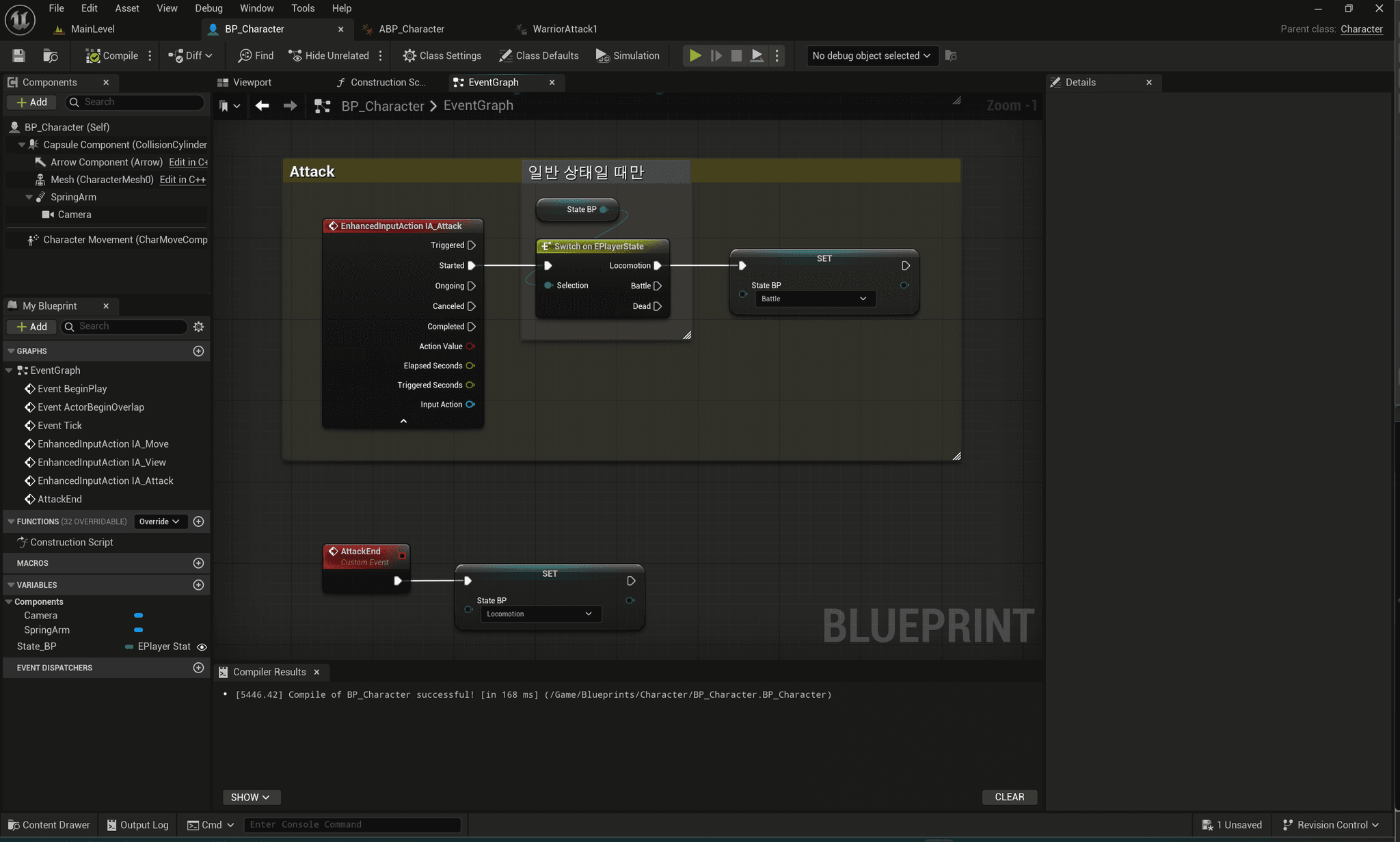Click the console command input field
This screenshot has height=842, width=1400.
click(352, 824)
